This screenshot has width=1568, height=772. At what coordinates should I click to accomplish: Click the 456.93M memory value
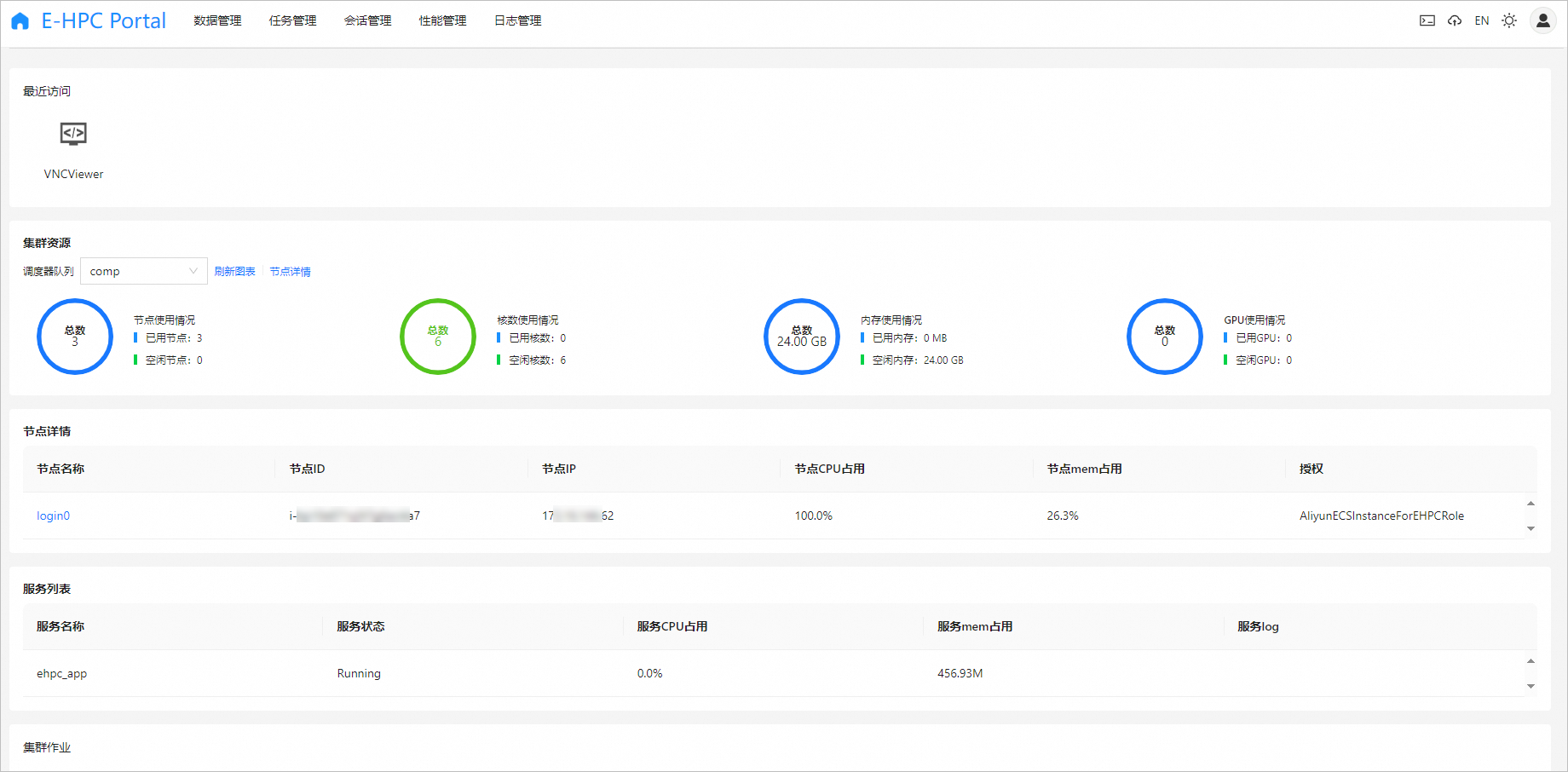(x=960, y=673)
